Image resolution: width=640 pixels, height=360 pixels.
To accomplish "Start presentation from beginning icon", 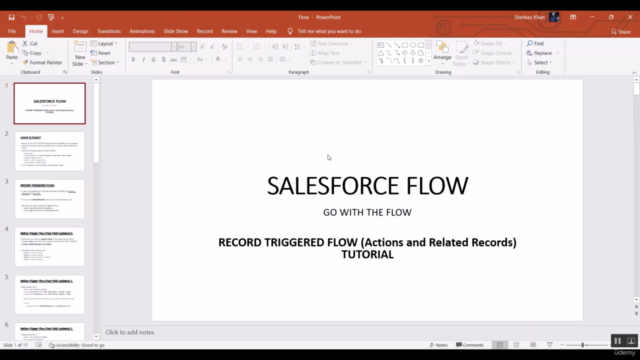I will tap(51, 17).
